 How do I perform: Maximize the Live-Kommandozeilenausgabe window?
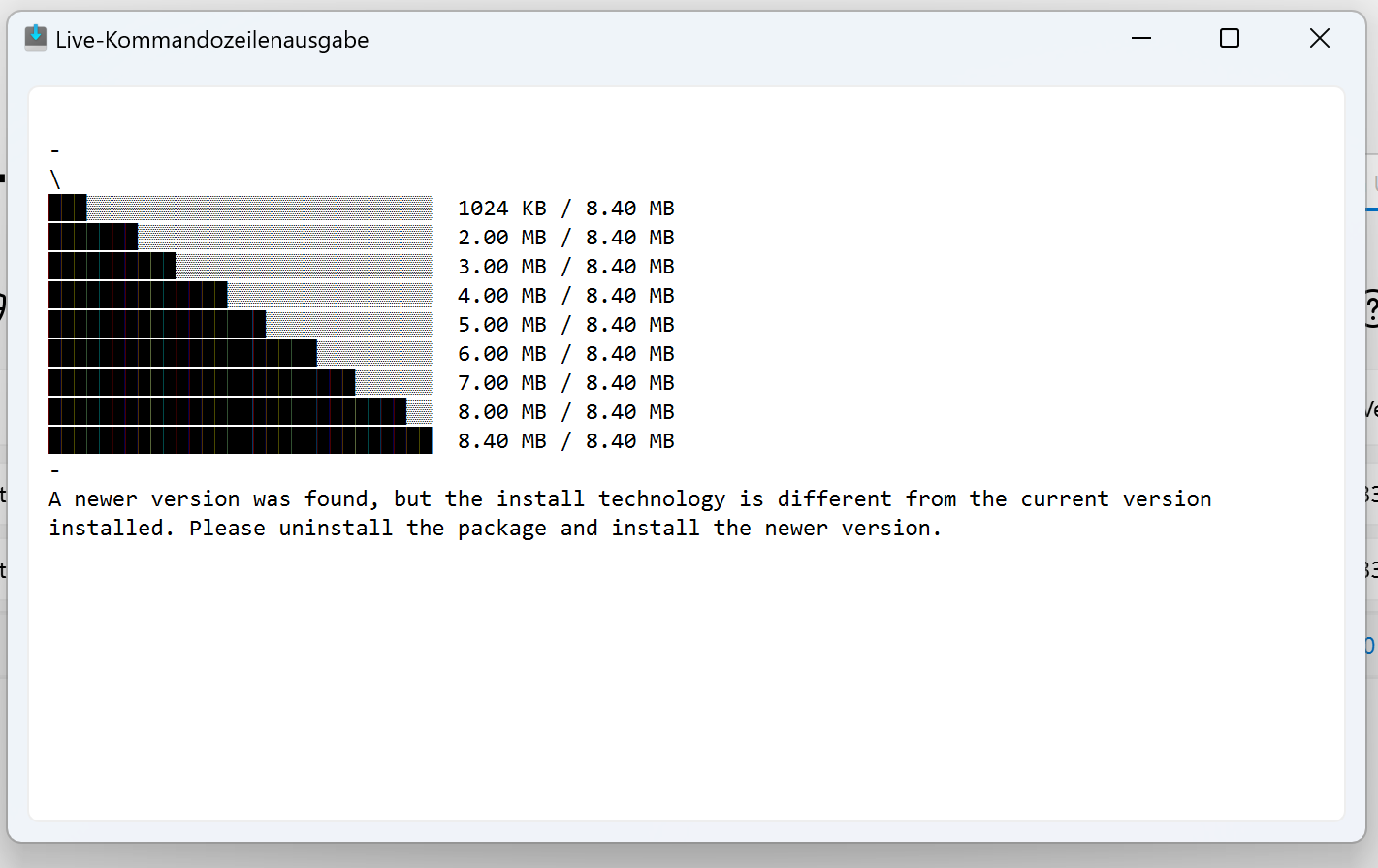pyautogui.click(x=1230, y=38)
